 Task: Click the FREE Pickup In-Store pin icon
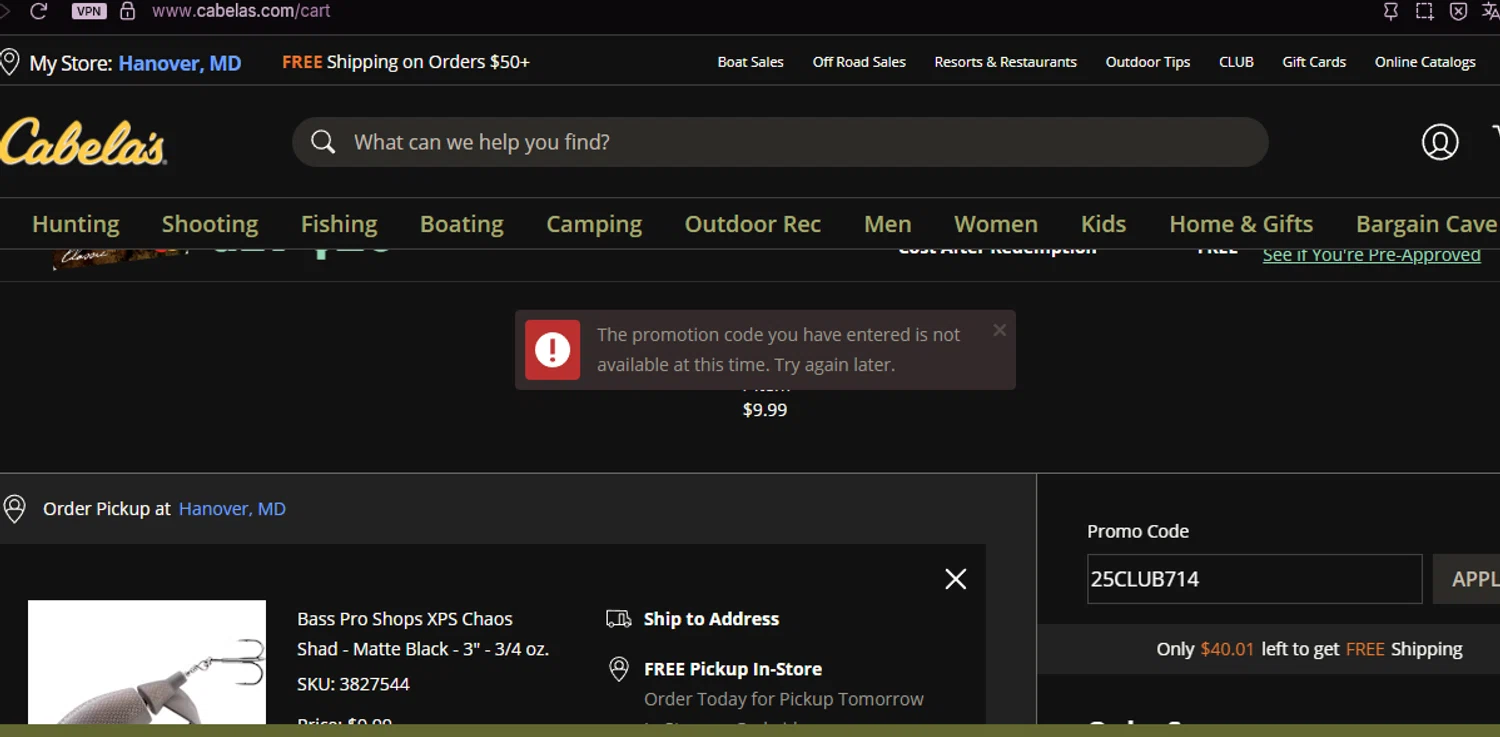[x=619, y=669]
